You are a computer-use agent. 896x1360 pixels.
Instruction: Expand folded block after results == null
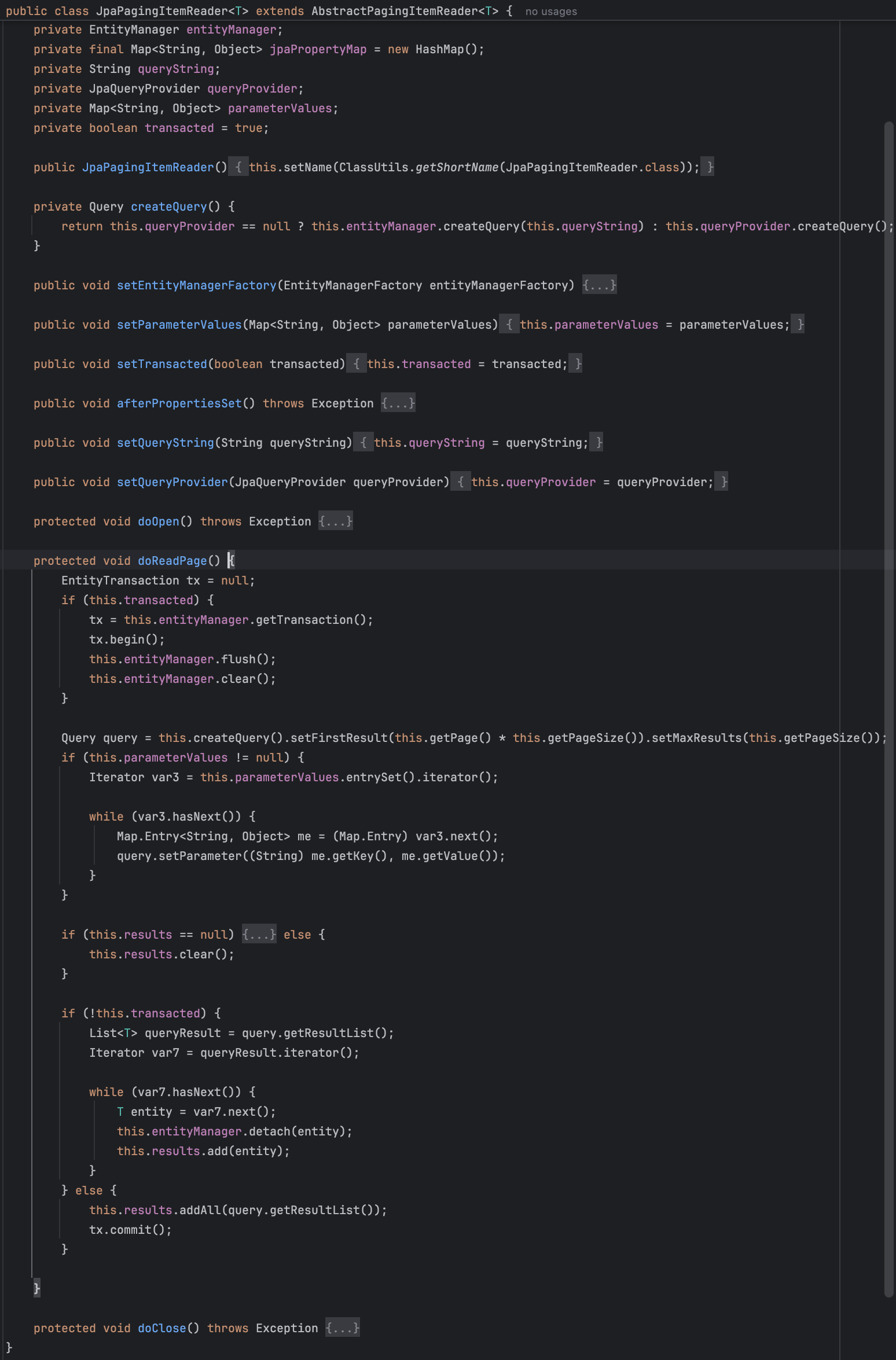tap(259, 935)
